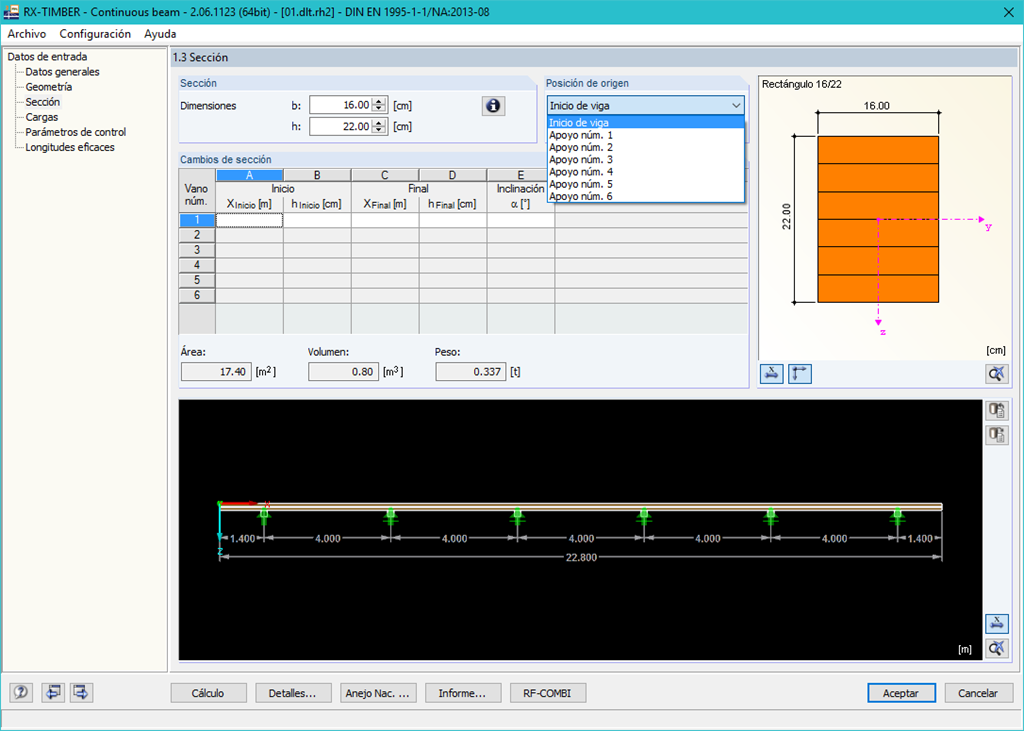Click the help question mark icon
1024x731 pixels.
pos(21,692)
